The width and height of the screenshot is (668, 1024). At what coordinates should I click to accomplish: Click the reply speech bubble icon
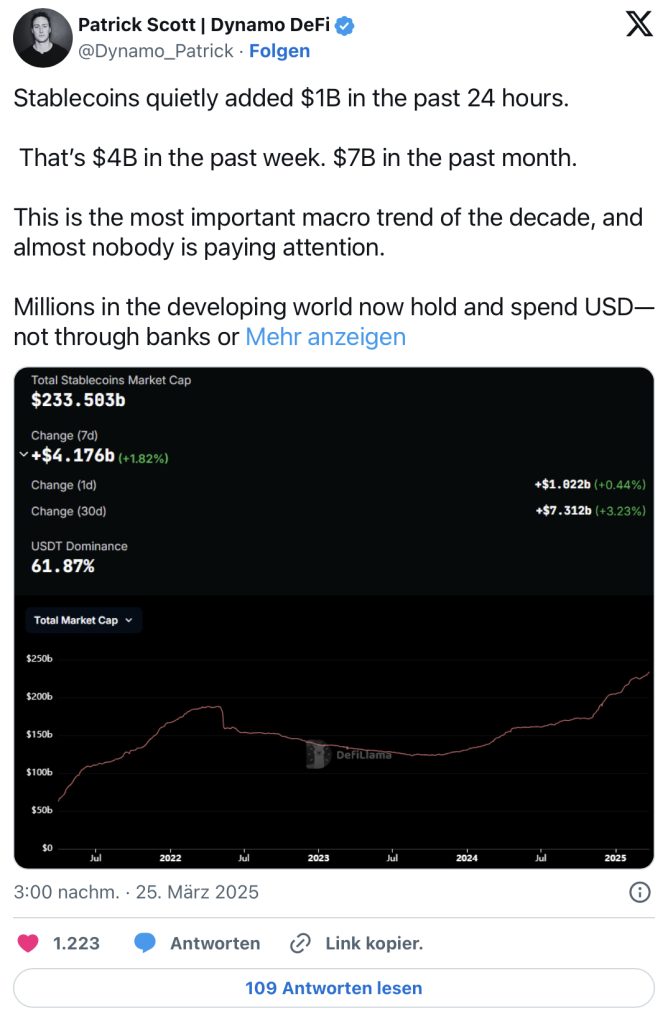click(145, 943)
